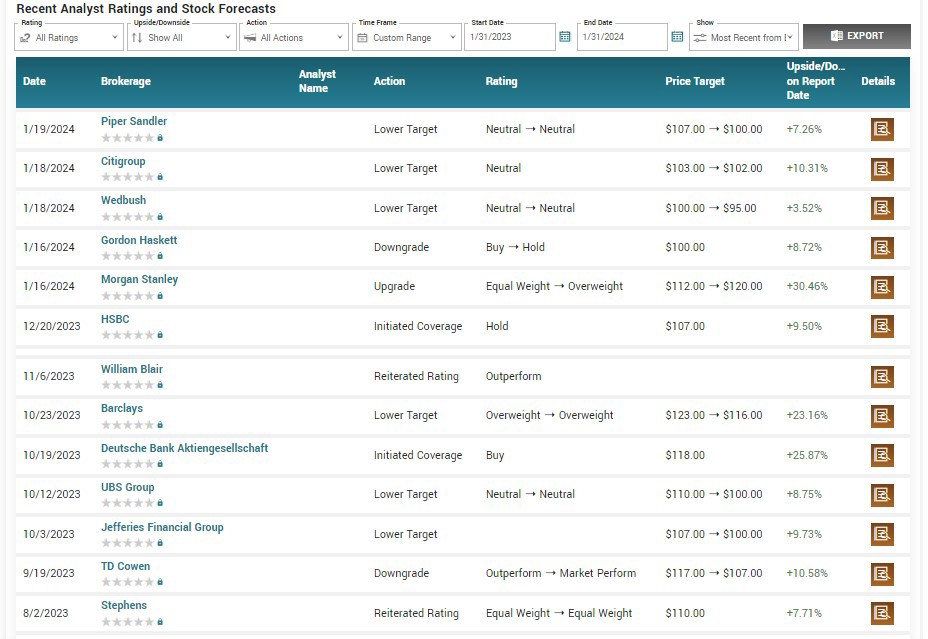
Task: Open Morgan Stanley upgrade details icon
Action: (x=882, y=286)
